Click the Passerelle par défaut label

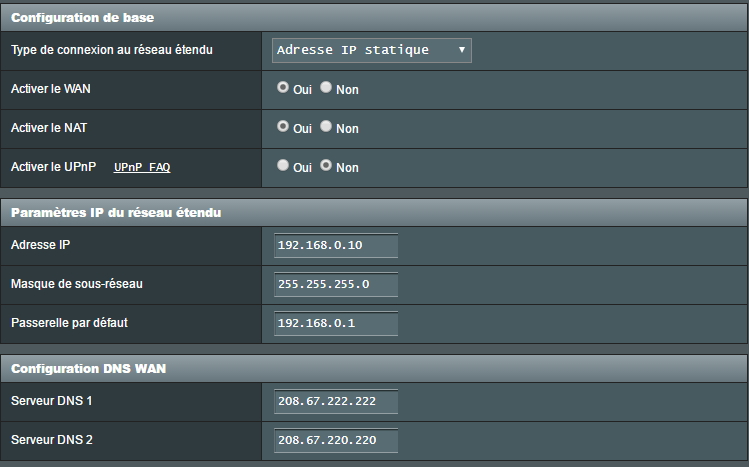point(69,323)
